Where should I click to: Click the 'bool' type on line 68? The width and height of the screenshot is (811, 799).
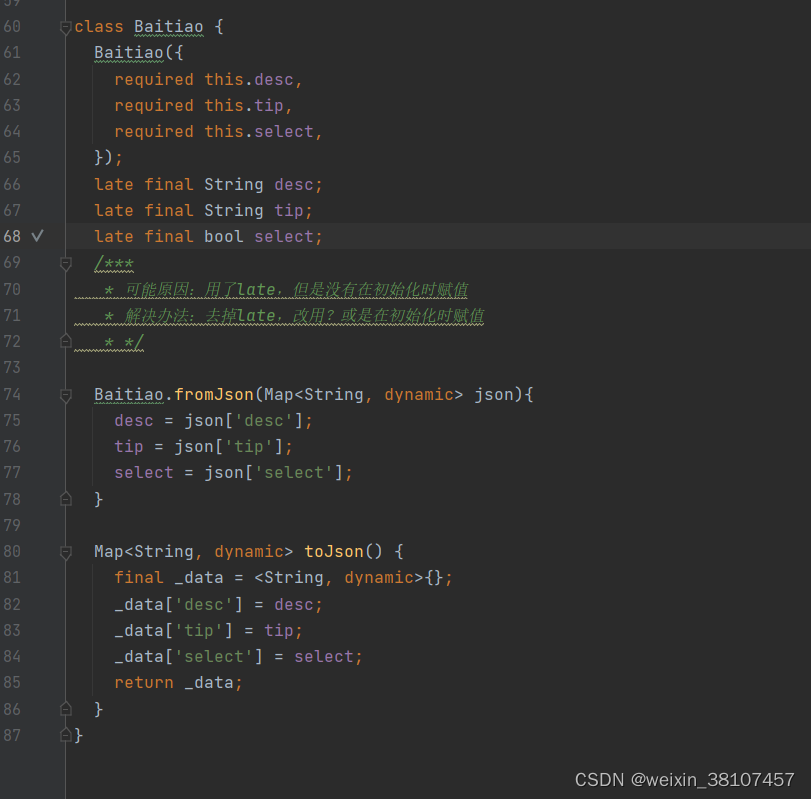pos(223,236)
